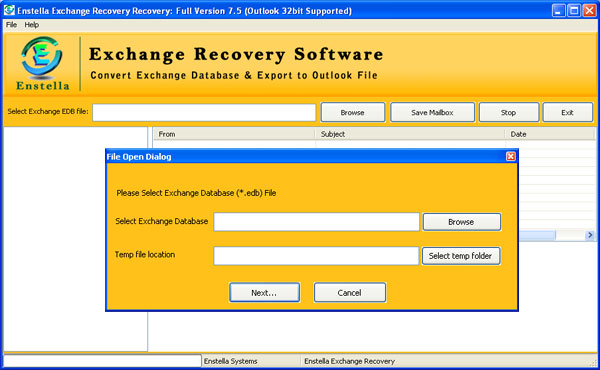This screenshot has width=600, height=370.
Task: Click the Date column header
Action: point(550,134)
